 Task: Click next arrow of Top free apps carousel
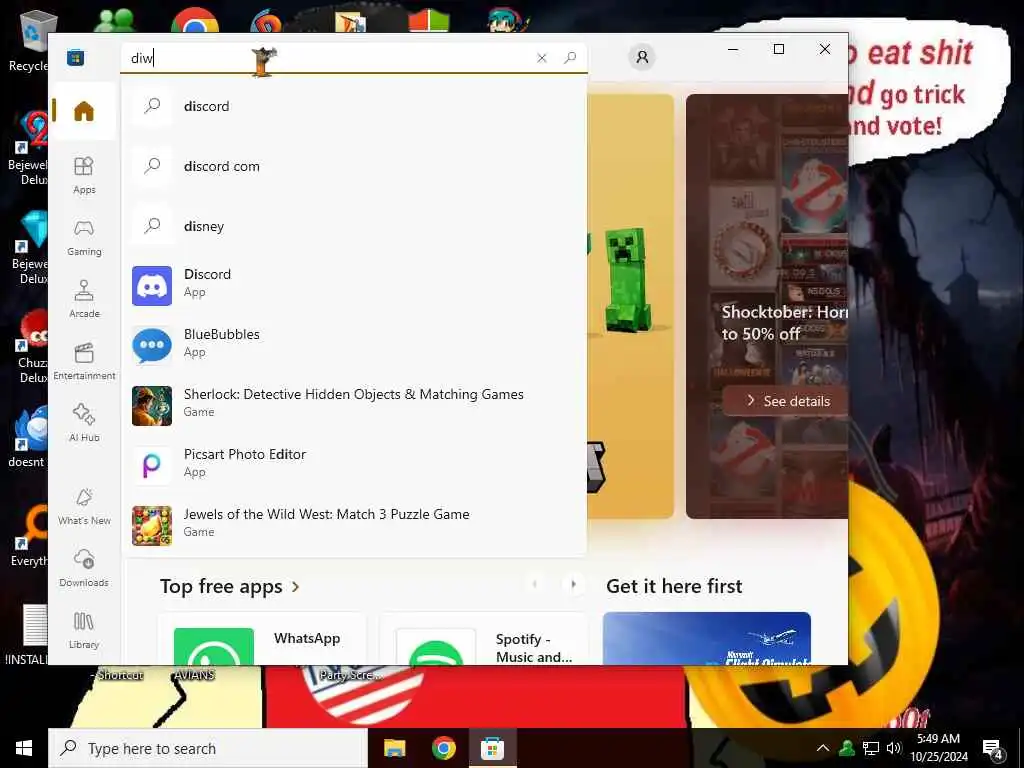(x=573, y=584)
